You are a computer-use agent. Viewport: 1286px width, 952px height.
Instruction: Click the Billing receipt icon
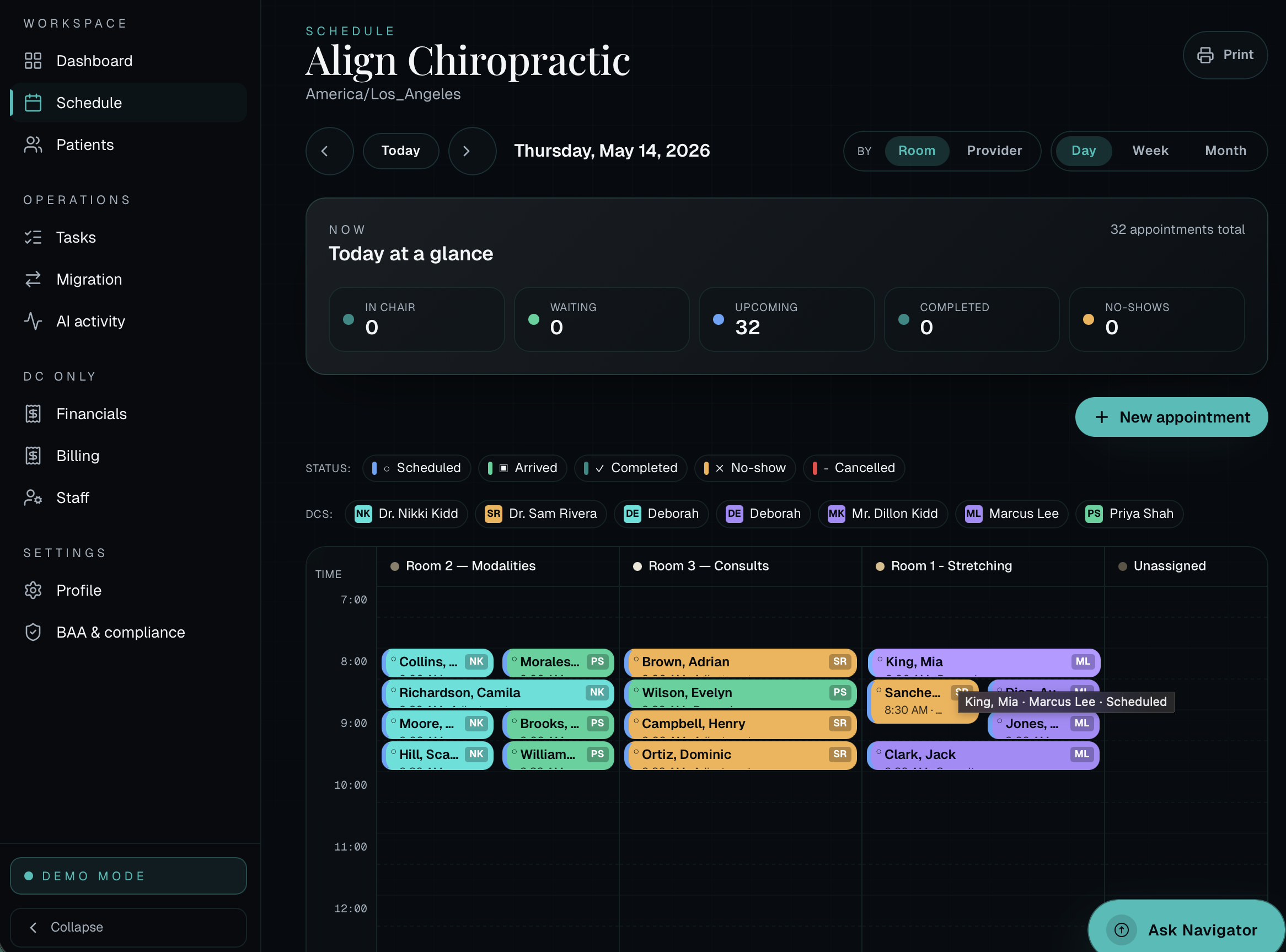coord(33,456)
